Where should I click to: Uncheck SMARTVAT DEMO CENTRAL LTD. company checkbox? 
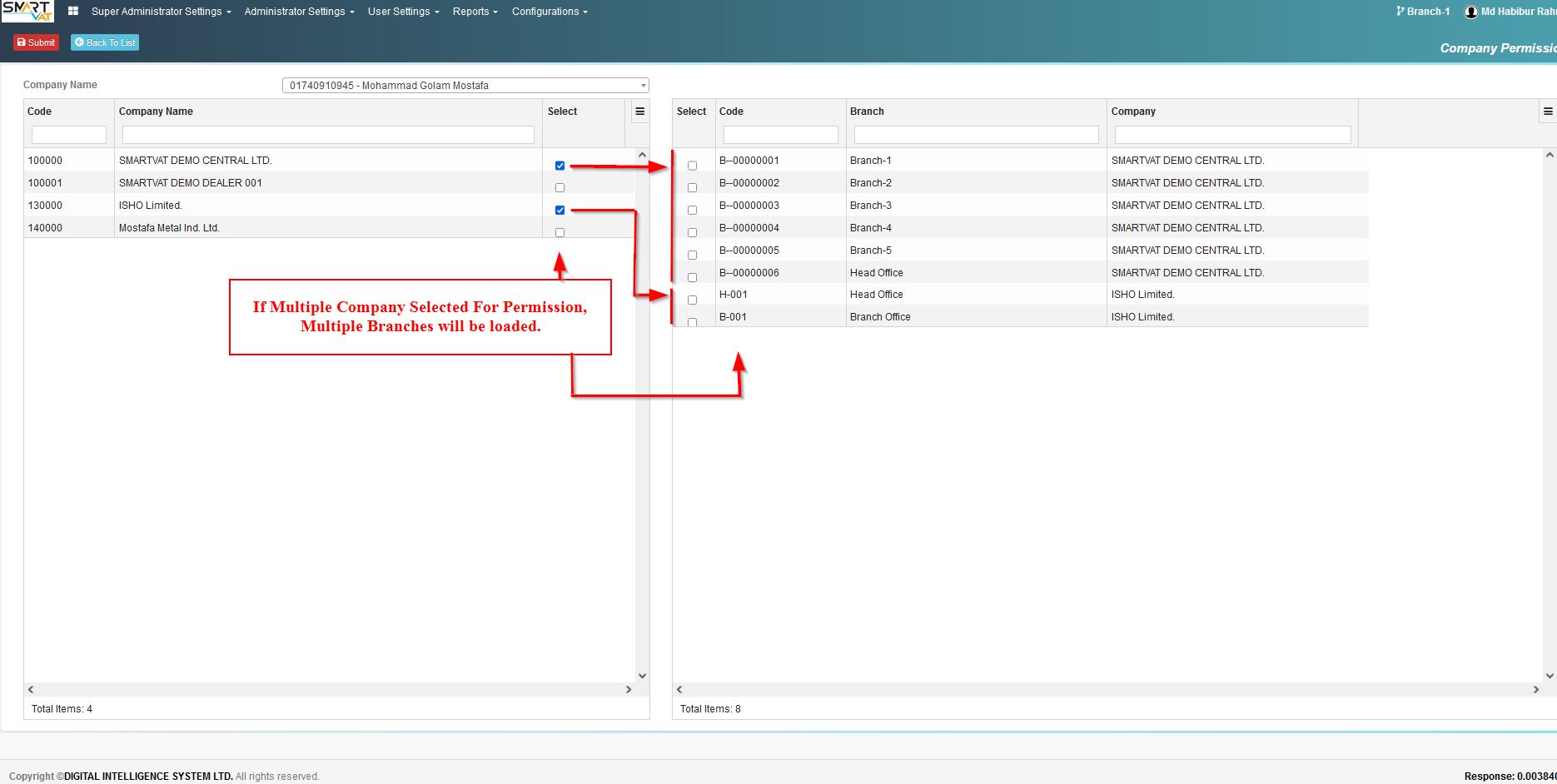pos(560,166)
